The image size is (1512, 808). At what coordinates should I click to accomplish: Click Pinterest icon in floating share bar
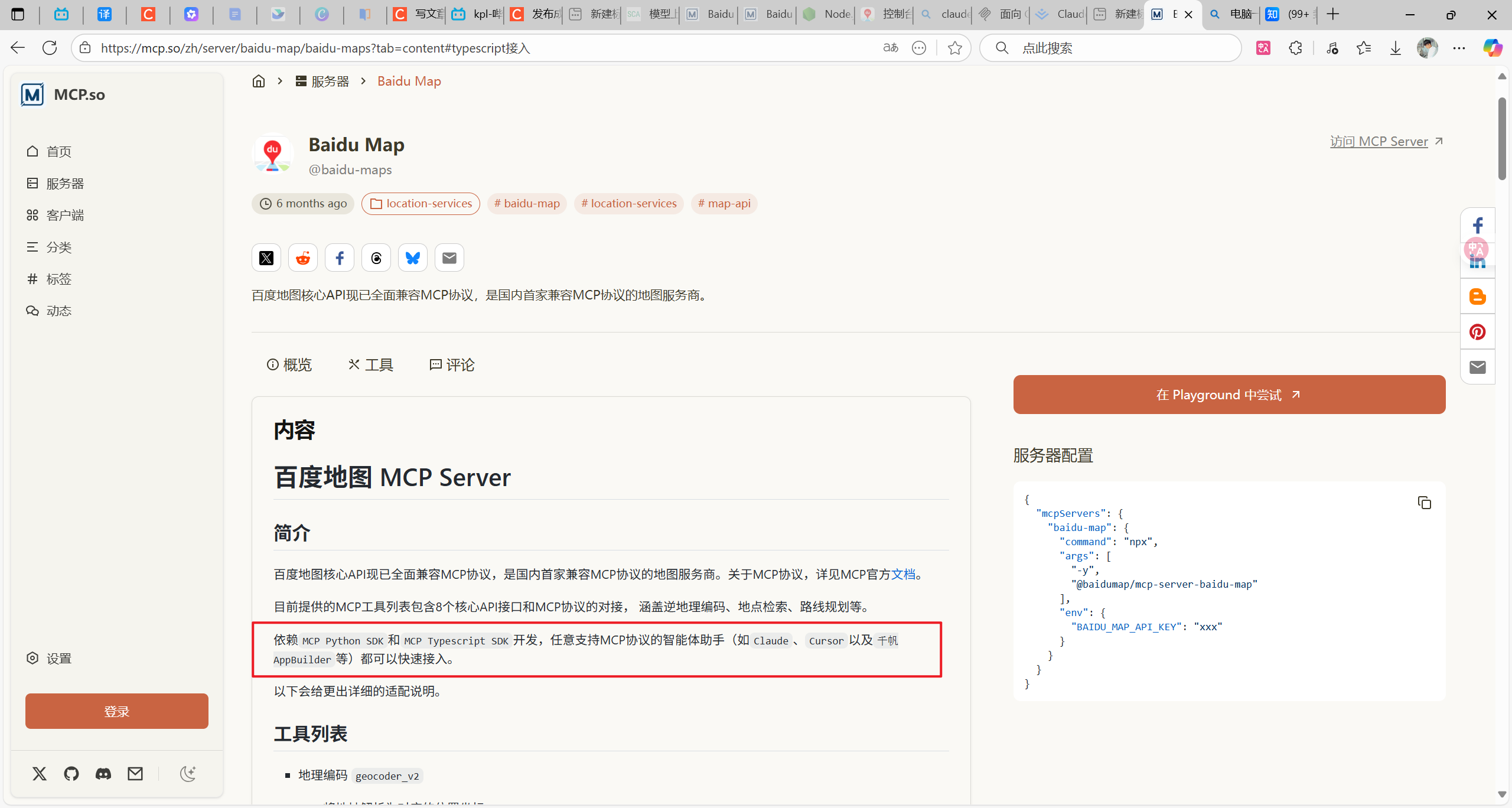pyautogui.click(x=1477, y=332)
